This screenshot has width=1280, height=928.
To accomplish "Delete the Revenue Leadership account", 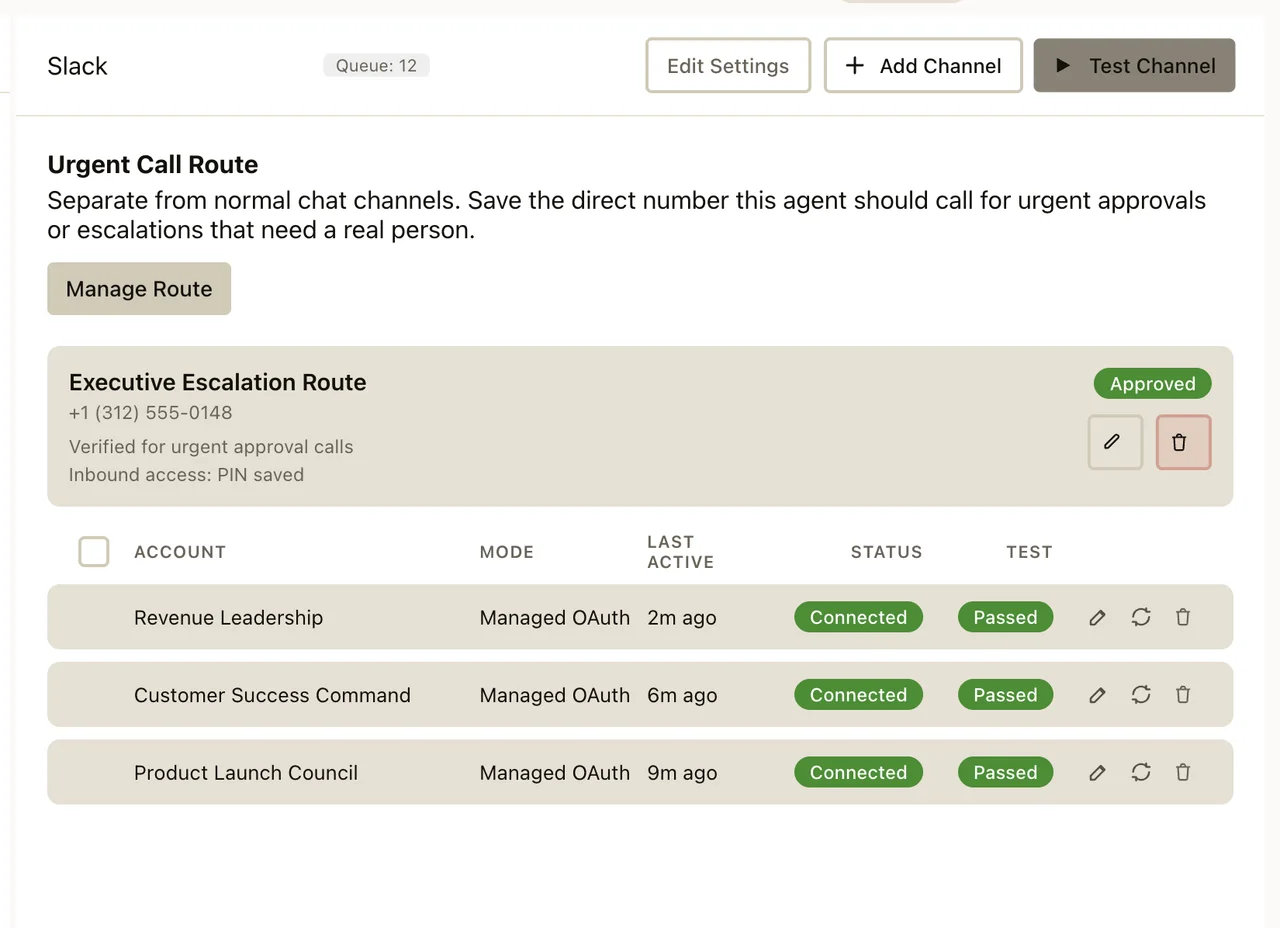I will (x=1183, y=617).
